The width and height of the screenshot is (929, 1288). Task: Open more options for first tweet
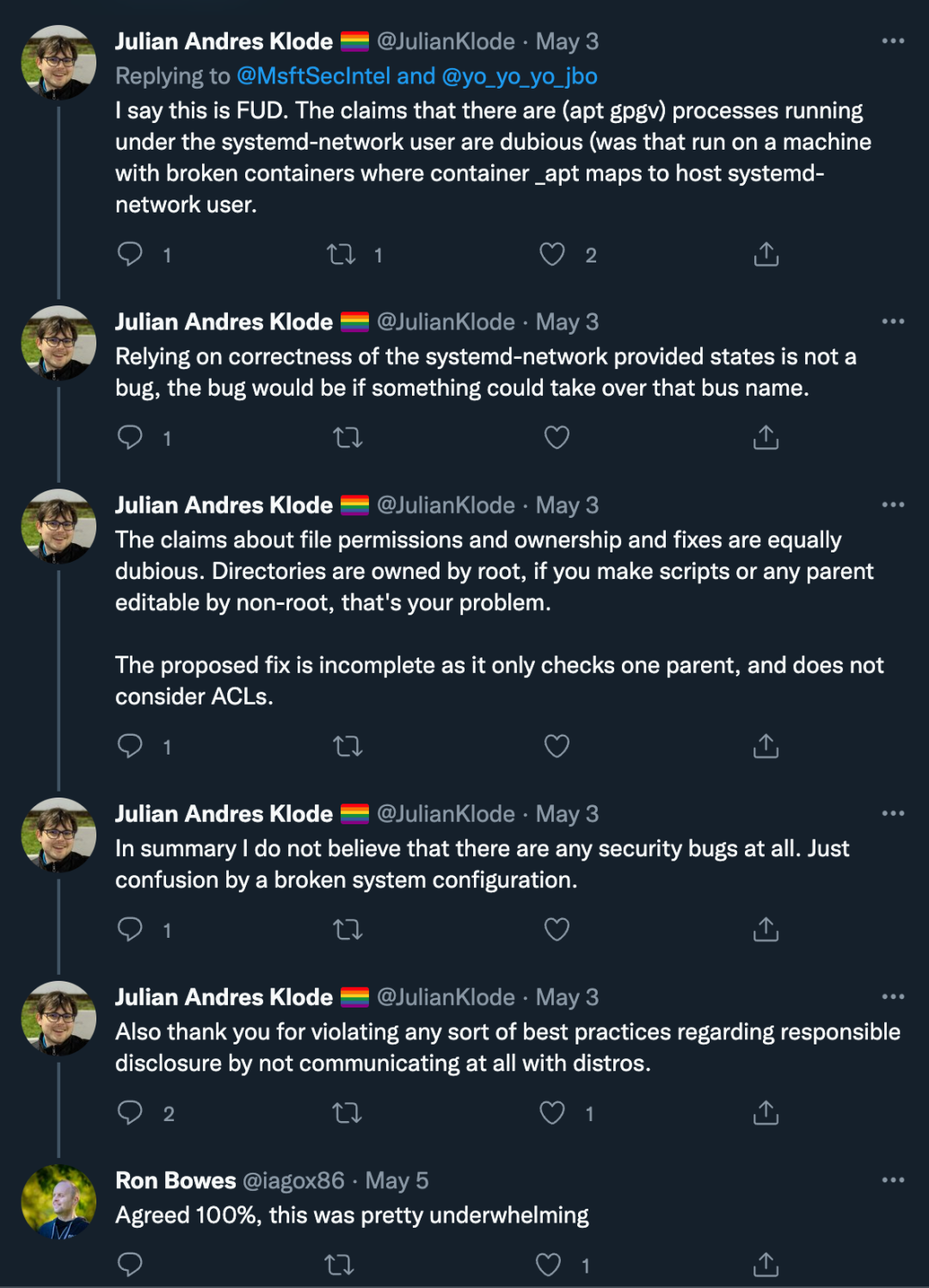[x=893, y=41]
